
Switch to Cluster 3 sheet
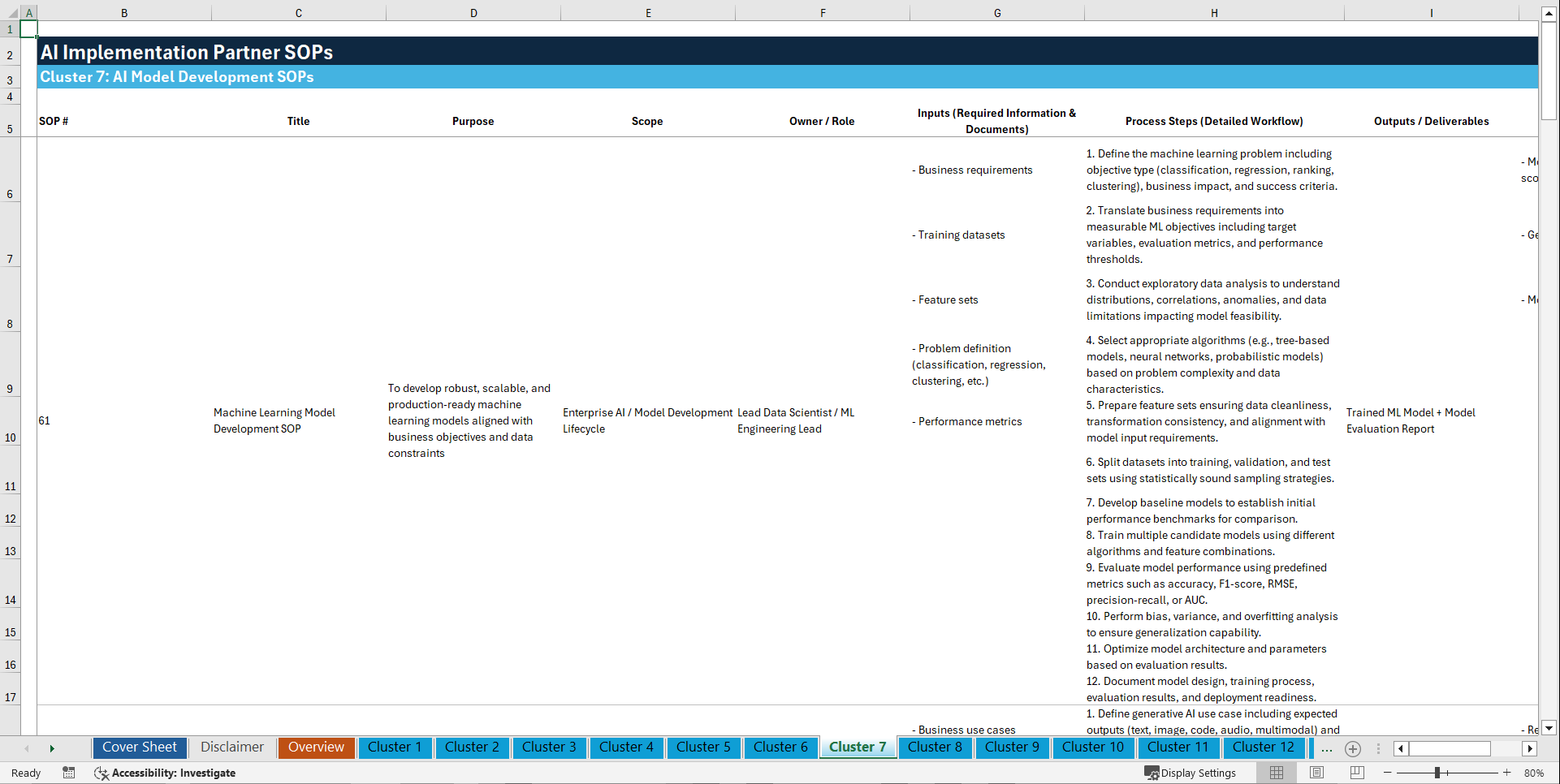pos(549,747)
